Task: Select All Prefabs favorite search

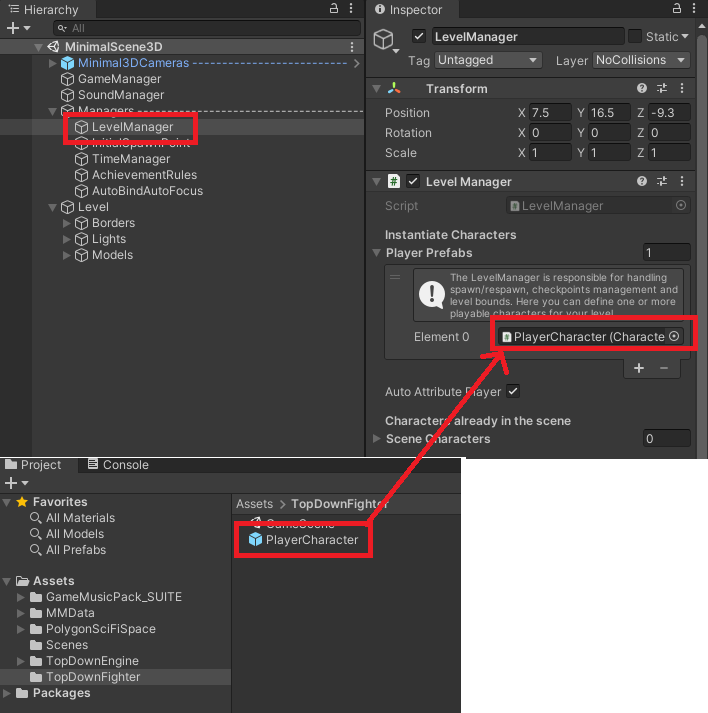Action: [68, 550]
